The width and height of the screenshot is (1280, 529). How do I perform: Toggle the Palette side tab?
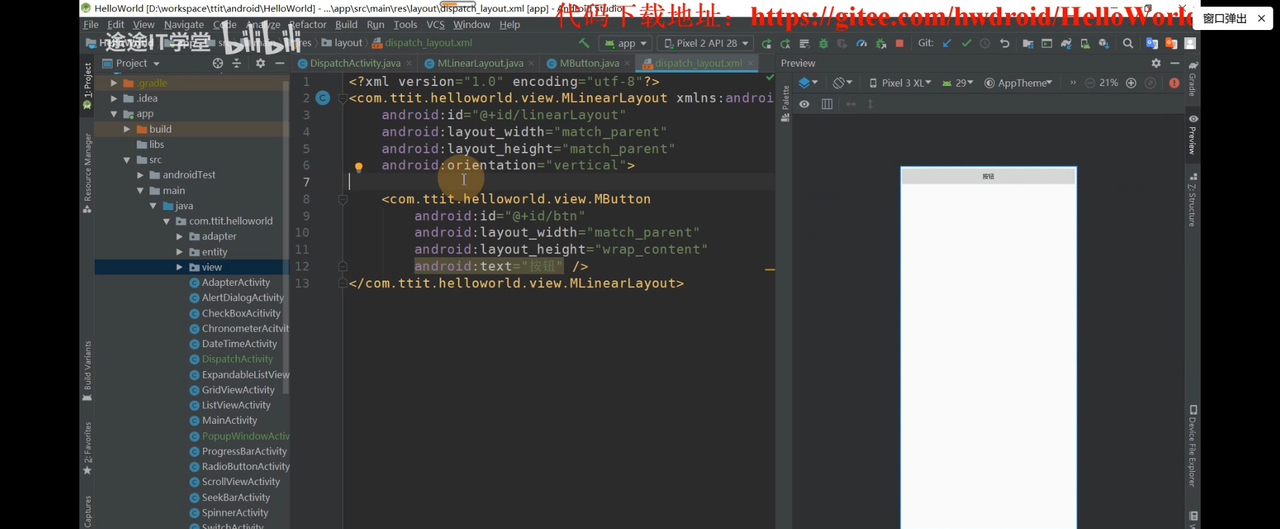(785, 103)
